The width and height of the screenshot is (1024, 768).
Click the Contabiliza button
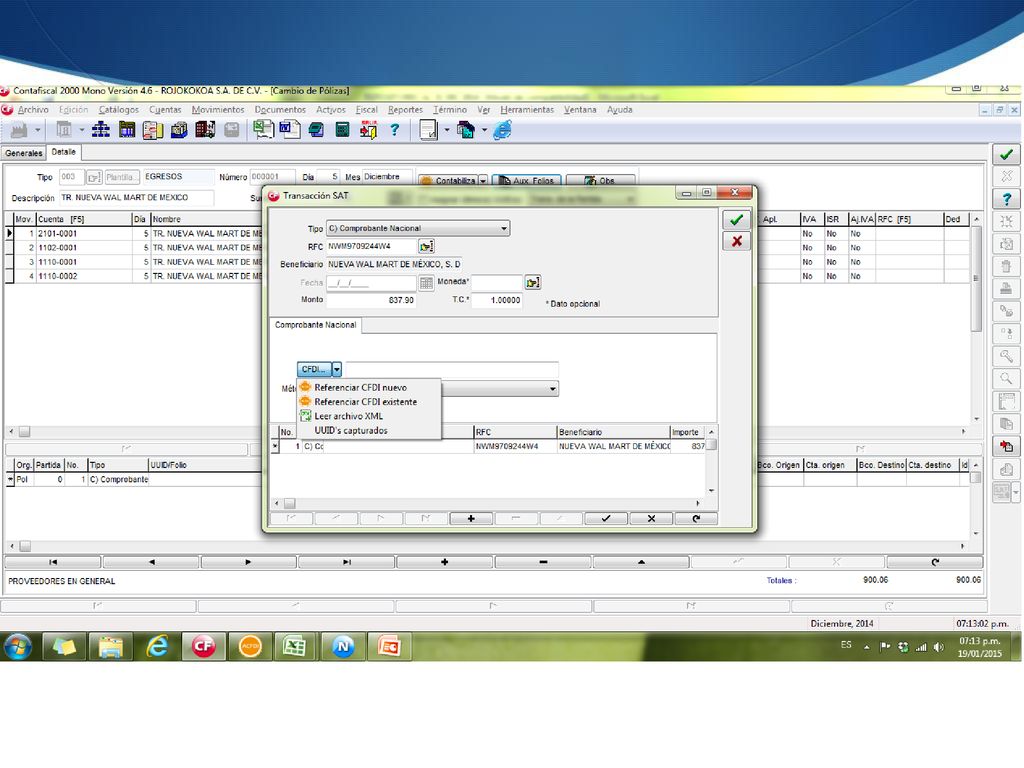(x=449, y=180)
